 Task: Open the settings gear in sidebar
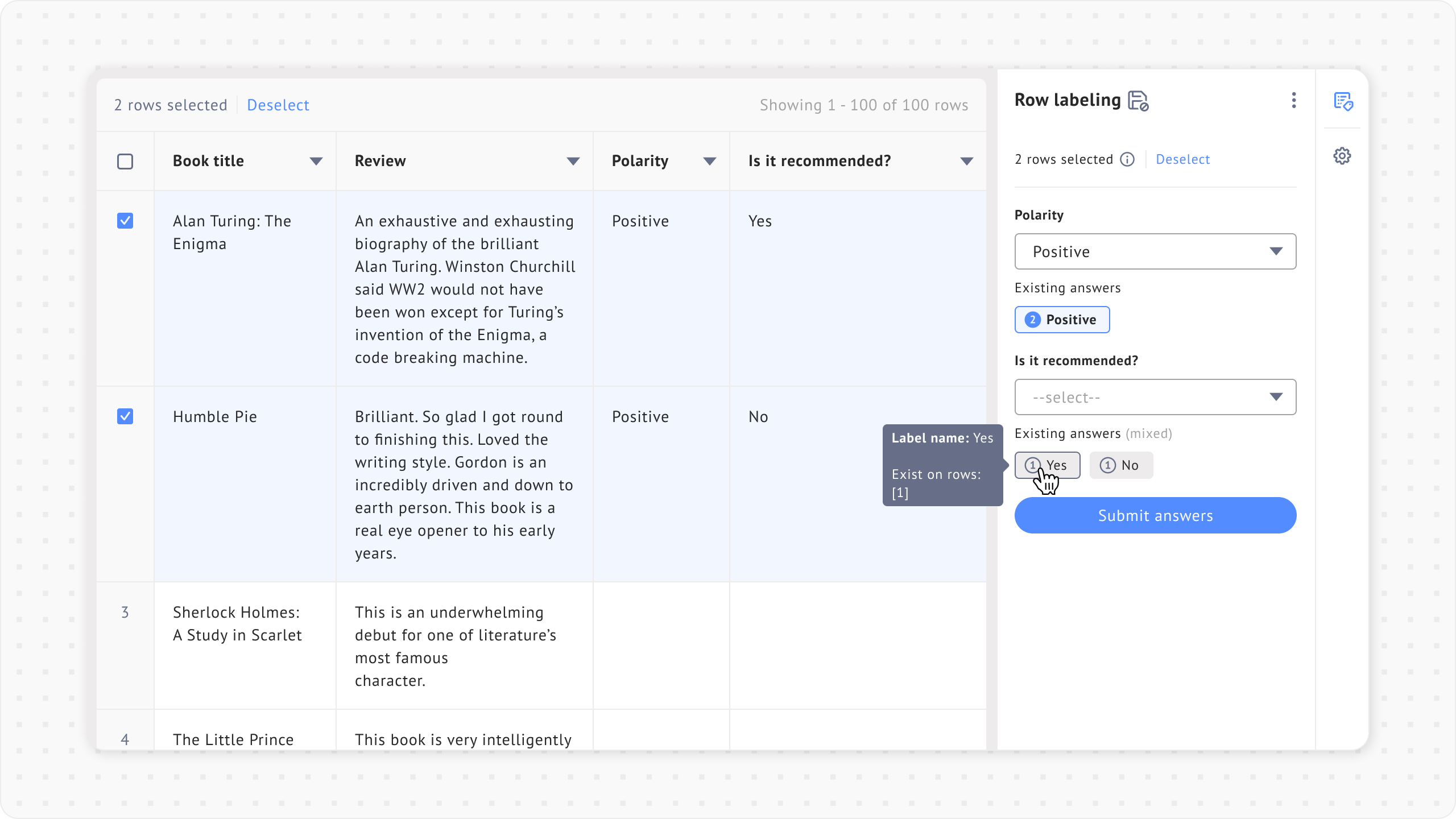[1342, 156]
